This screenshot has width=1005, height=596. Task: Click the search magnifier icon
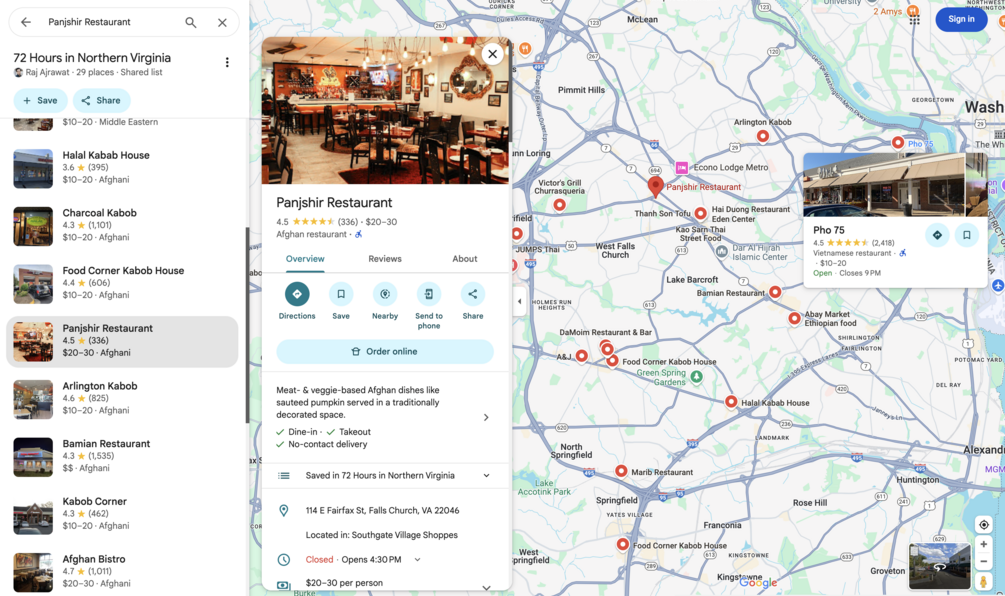coord(191,22)
